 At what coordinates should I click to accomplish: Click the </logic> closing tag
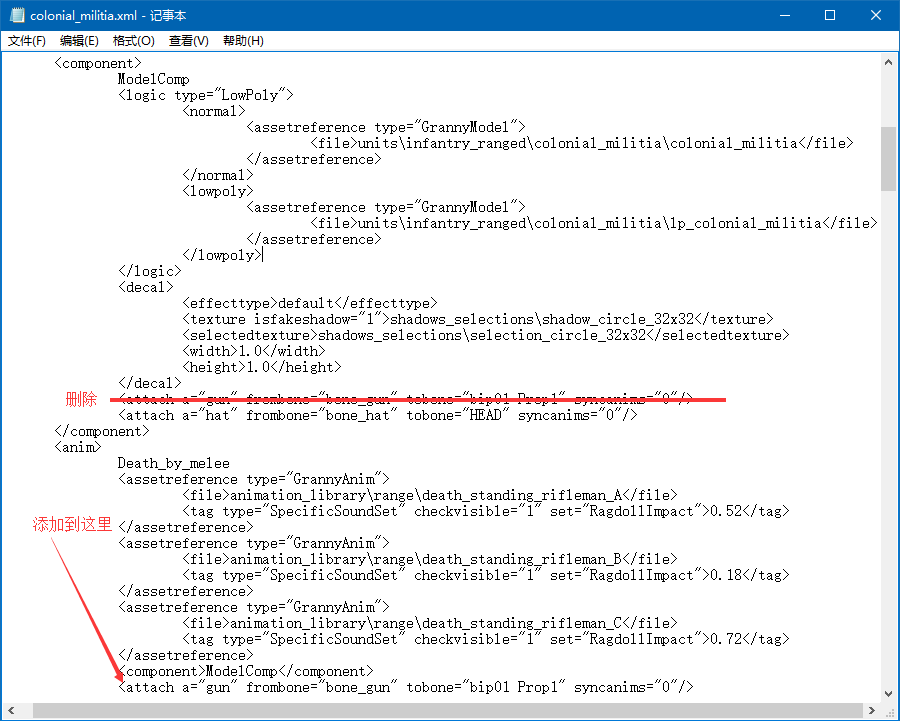pos(149,272)
